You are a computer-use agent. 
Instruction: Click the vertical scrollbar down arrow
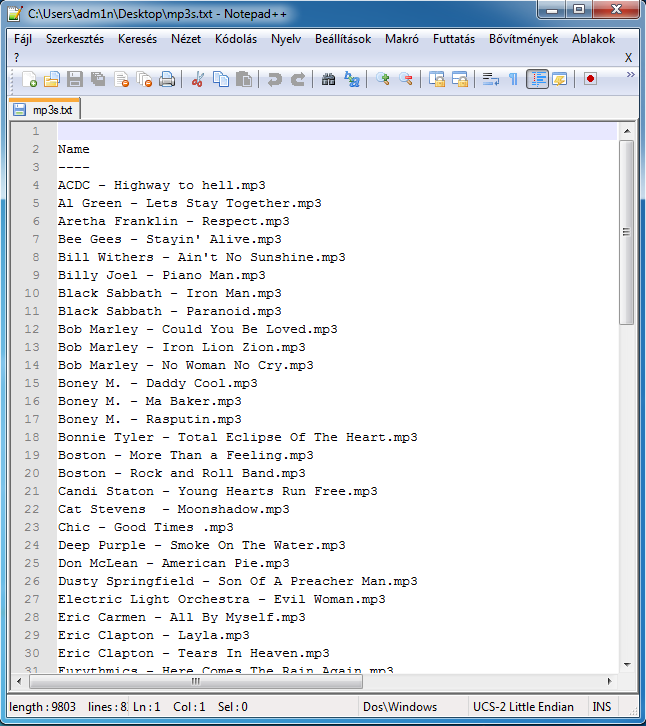627,664
